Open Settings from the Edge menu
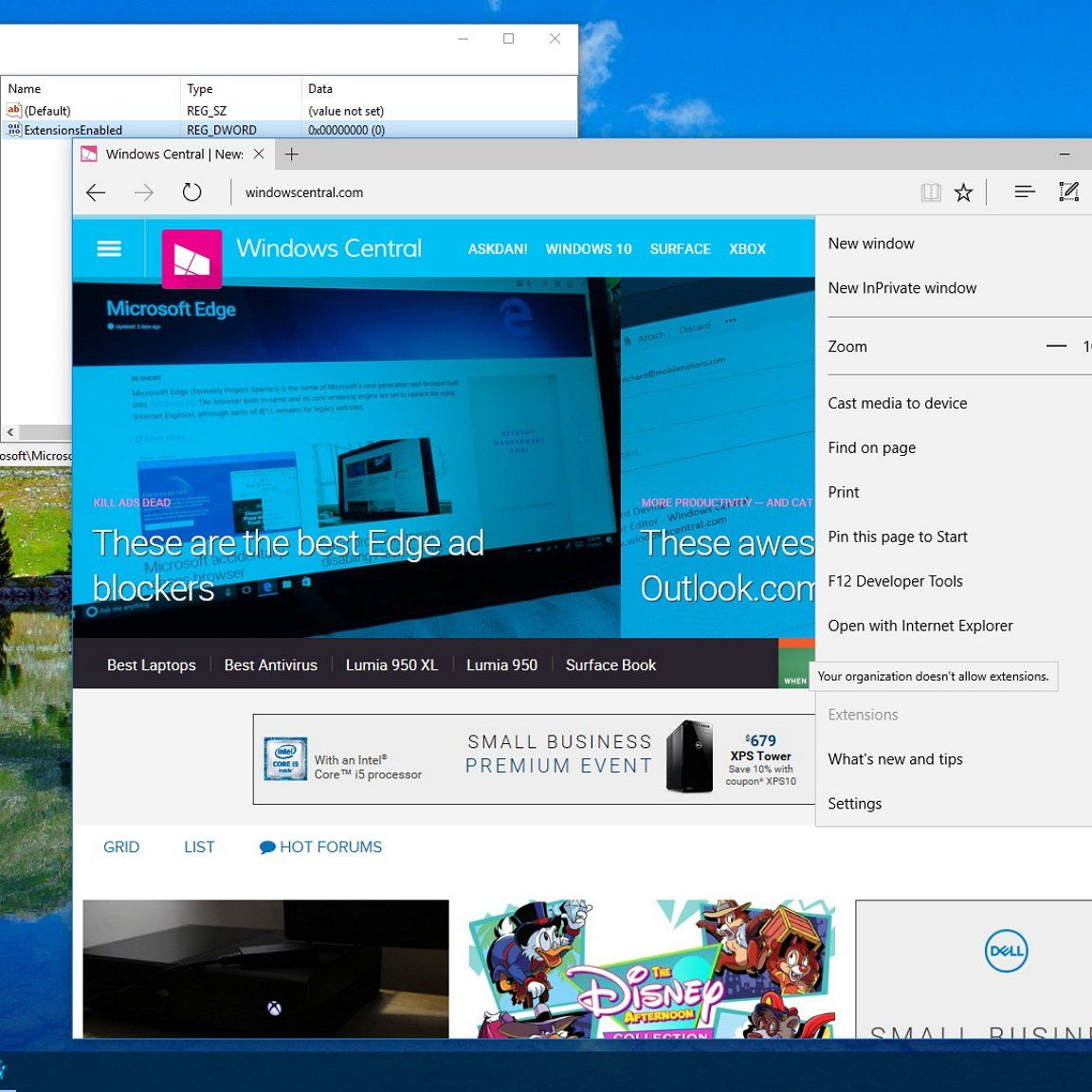The image size is (1092, 1092). point(854,803)
